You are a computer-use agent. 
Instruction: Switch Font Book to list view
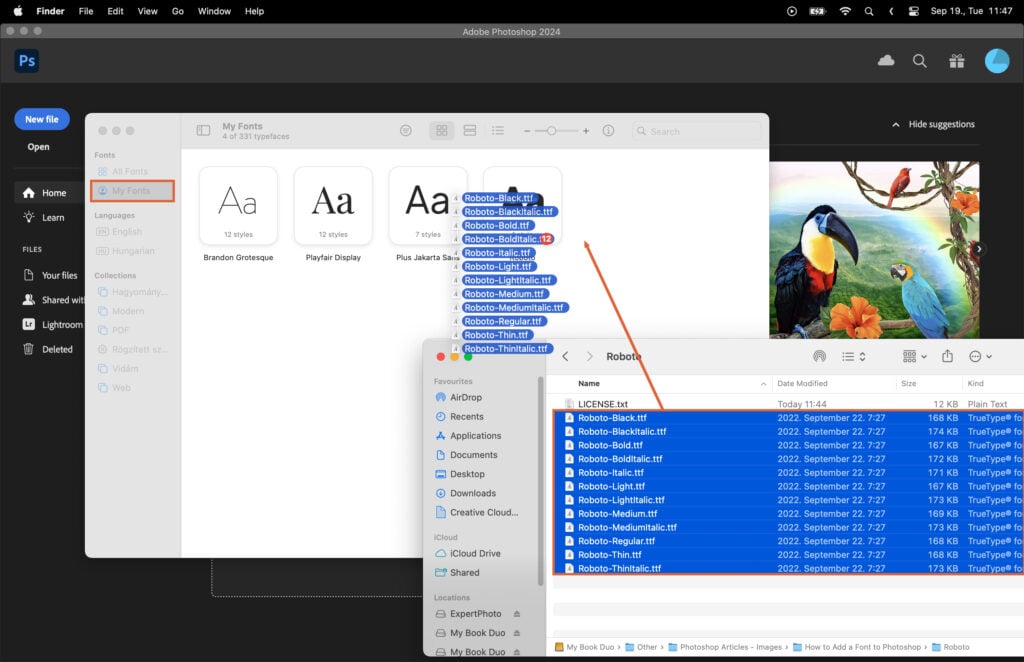(497, 130)
